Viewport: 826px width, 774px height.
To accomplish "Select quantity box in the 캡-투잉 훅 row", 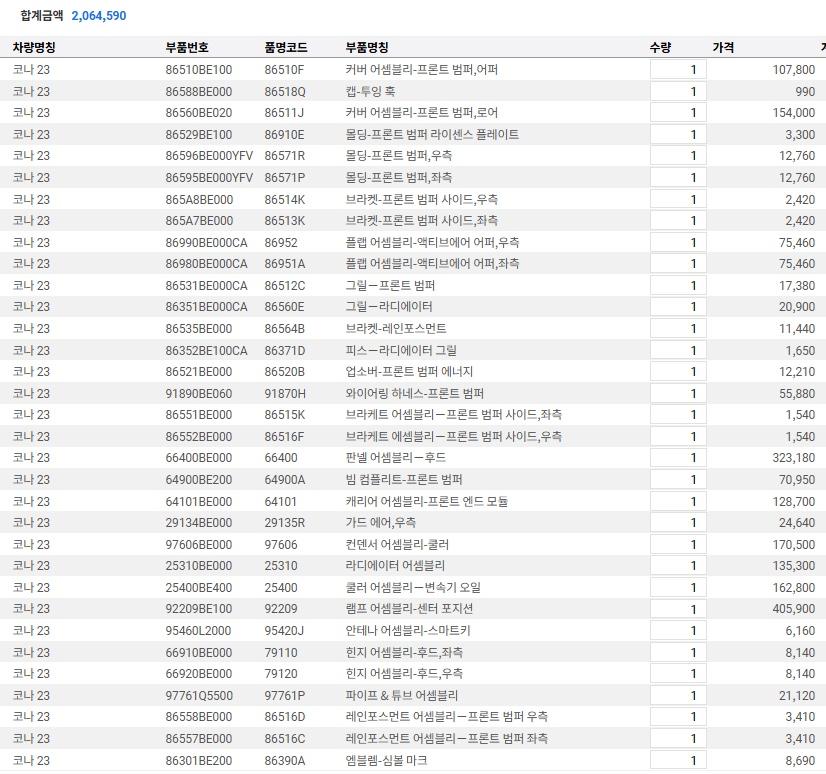I will point(678,91).
